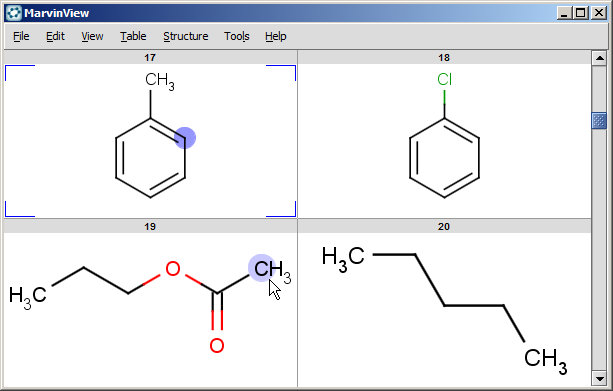Viewport: 613px width, 391px height.
Task: Click the CH3 label atop toluene in cell 17
Action: (160, 81)
